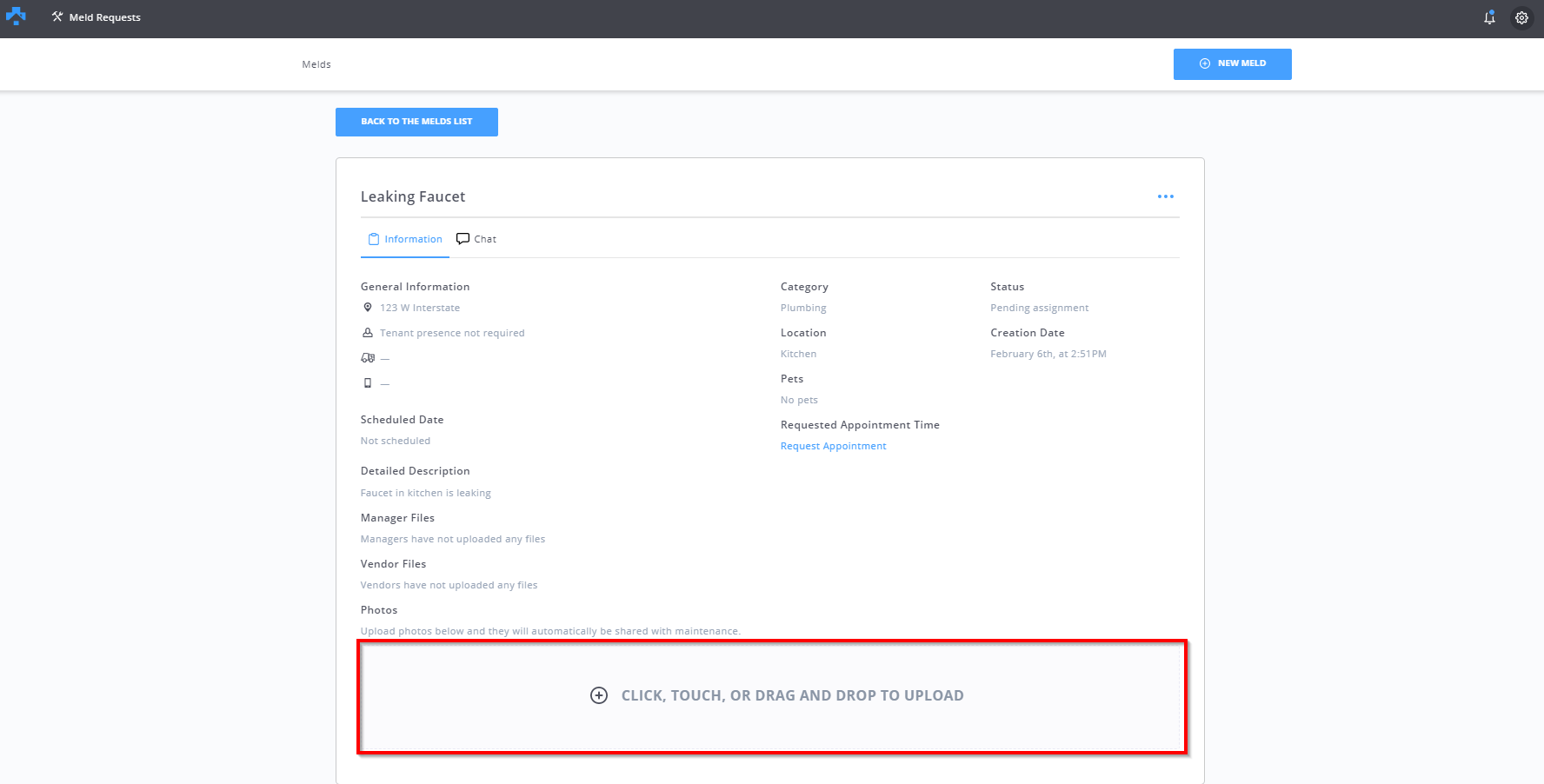
Task: Switch to the Chat tab
Action: click(477, 239)
